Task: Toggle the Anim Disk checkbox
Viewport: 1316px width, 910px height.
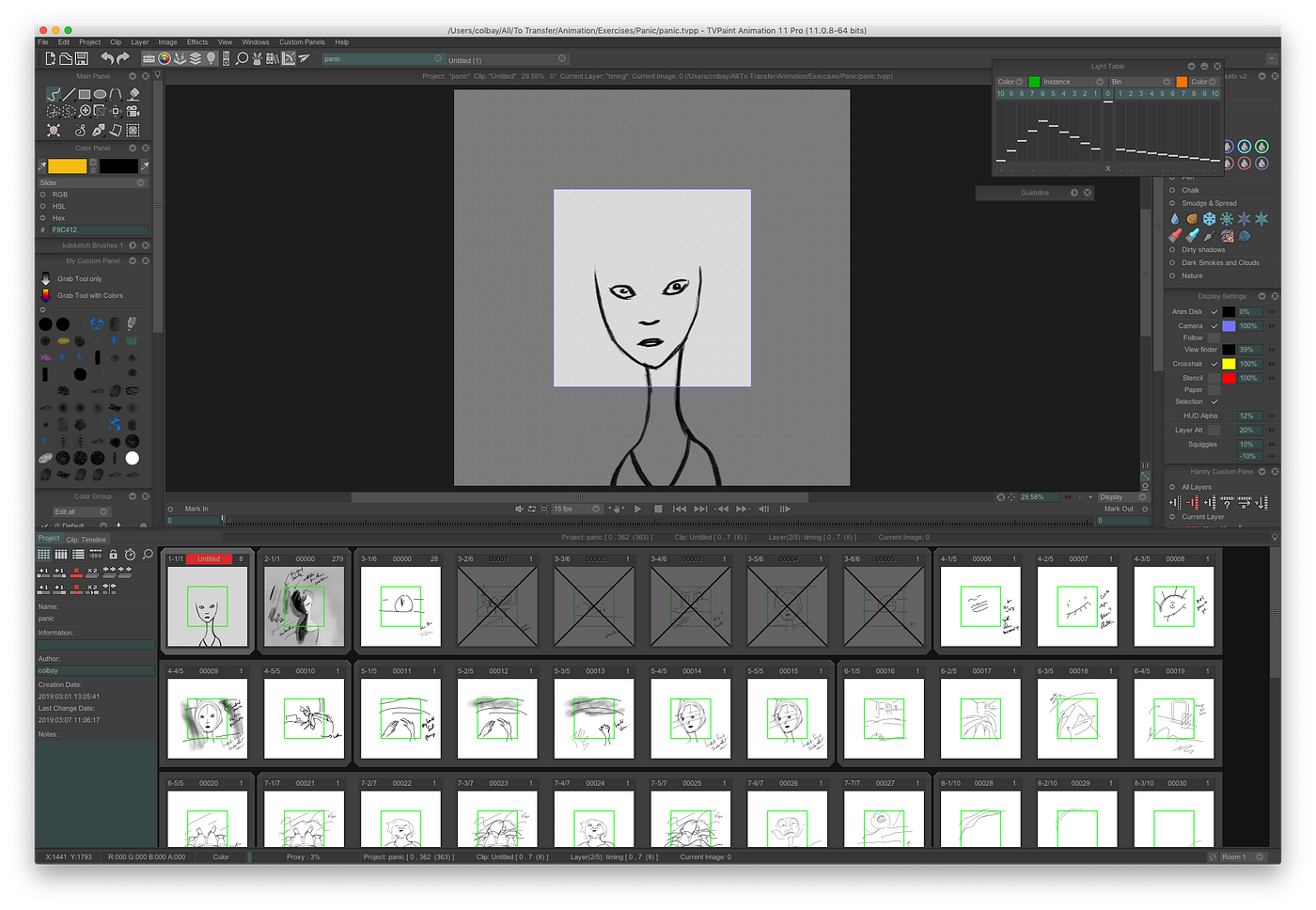Action: (1214, 312)
